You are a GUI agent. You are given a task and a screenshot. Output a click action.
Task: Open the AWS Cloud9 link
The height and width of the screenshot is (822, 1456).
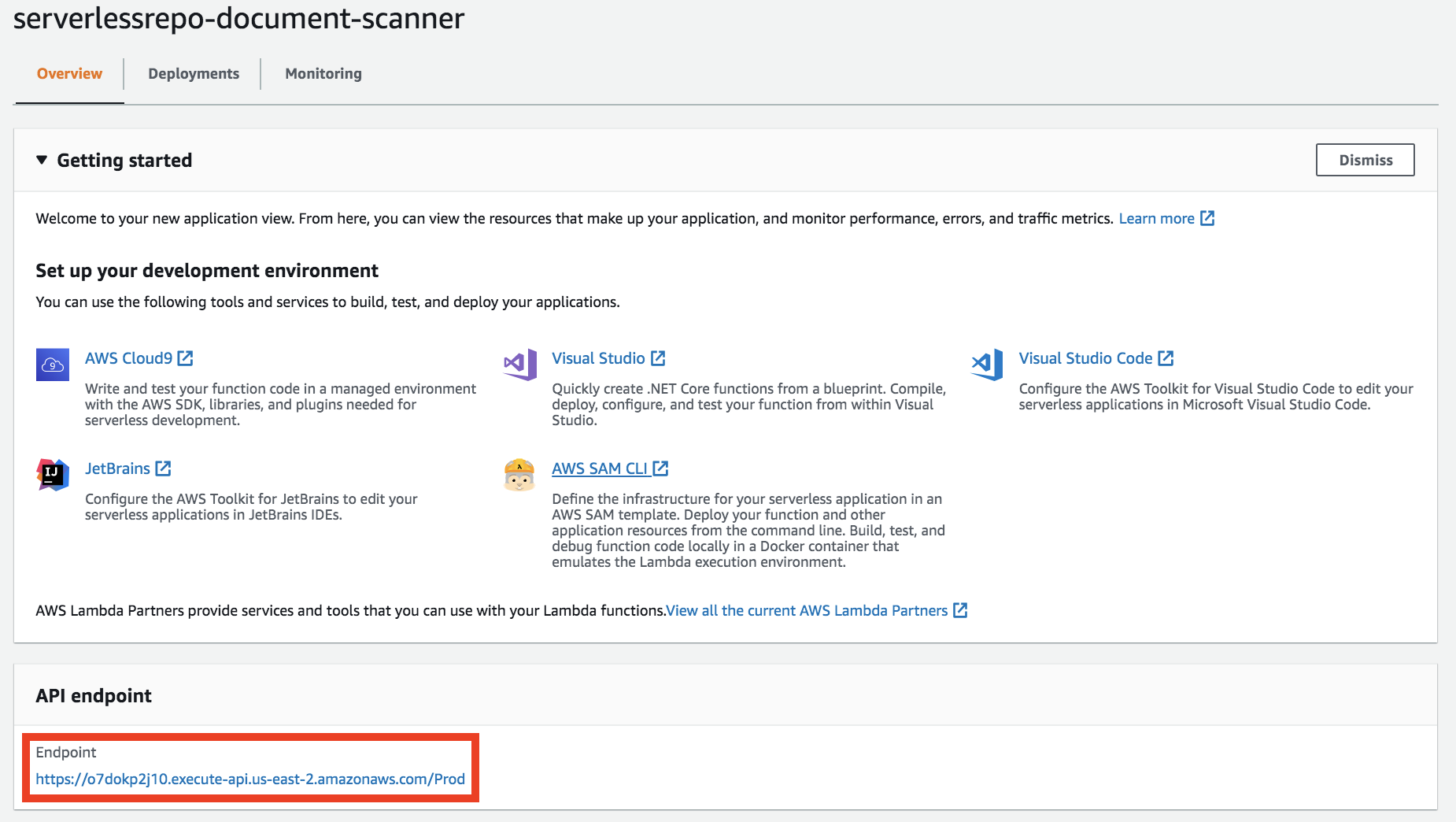tap(128, 358)
